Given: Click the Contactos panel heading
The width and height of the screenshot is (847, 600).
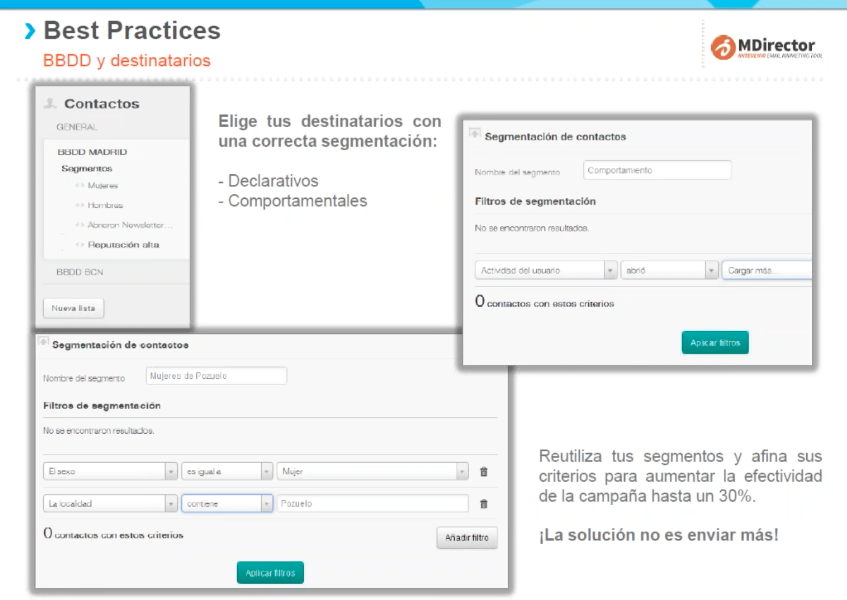Looking at the screenshot, I should pos(102,103).
